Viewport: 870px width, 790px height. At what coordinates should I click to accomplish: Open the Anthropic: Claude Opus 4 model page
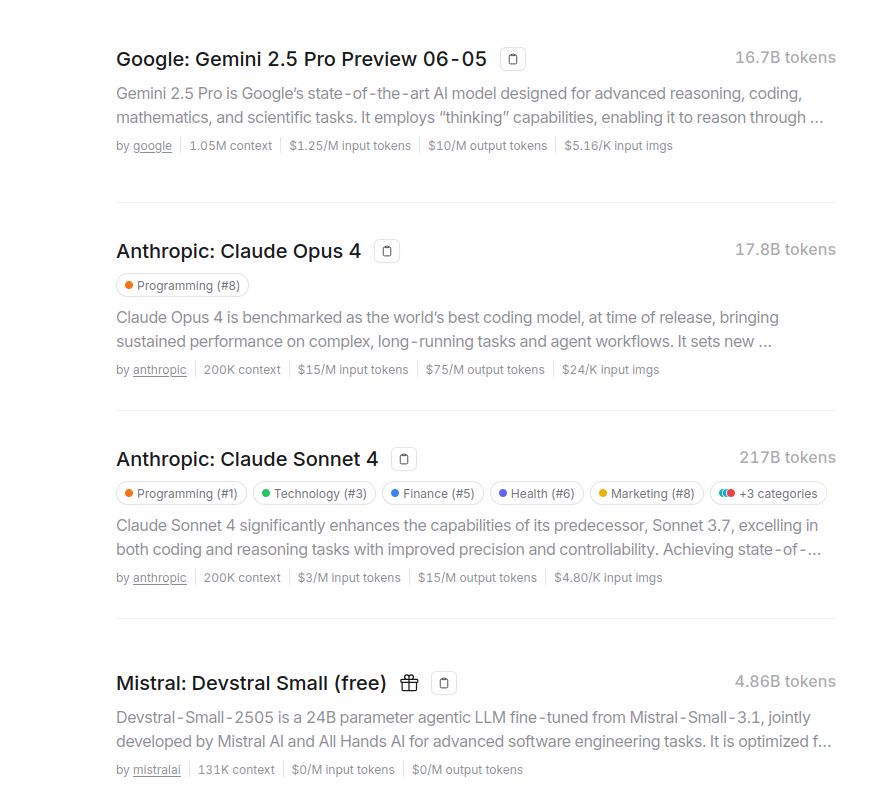tap(239, 251)
